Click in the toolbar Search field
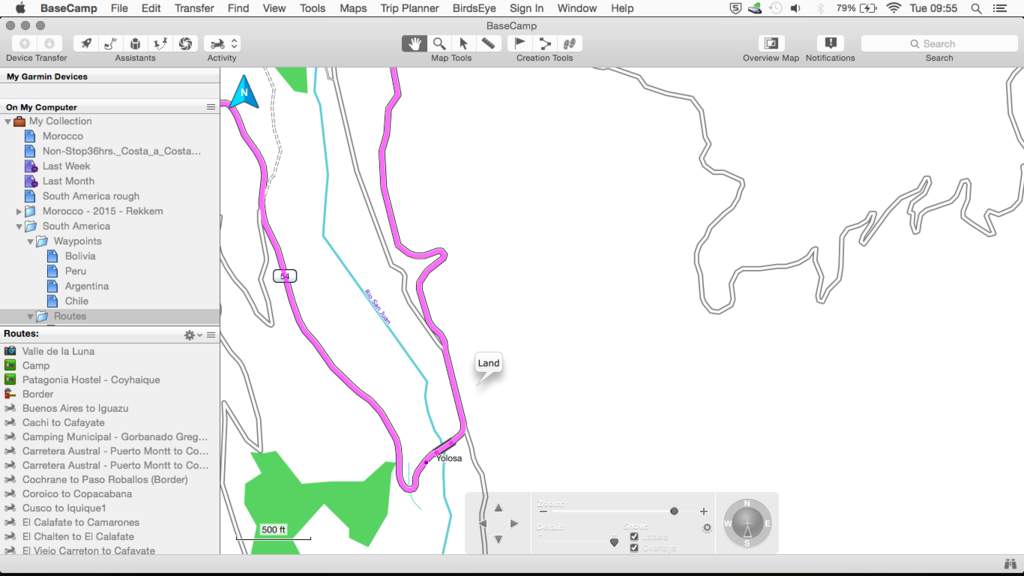Screen dimensions: 1024x576 [939, 44]
